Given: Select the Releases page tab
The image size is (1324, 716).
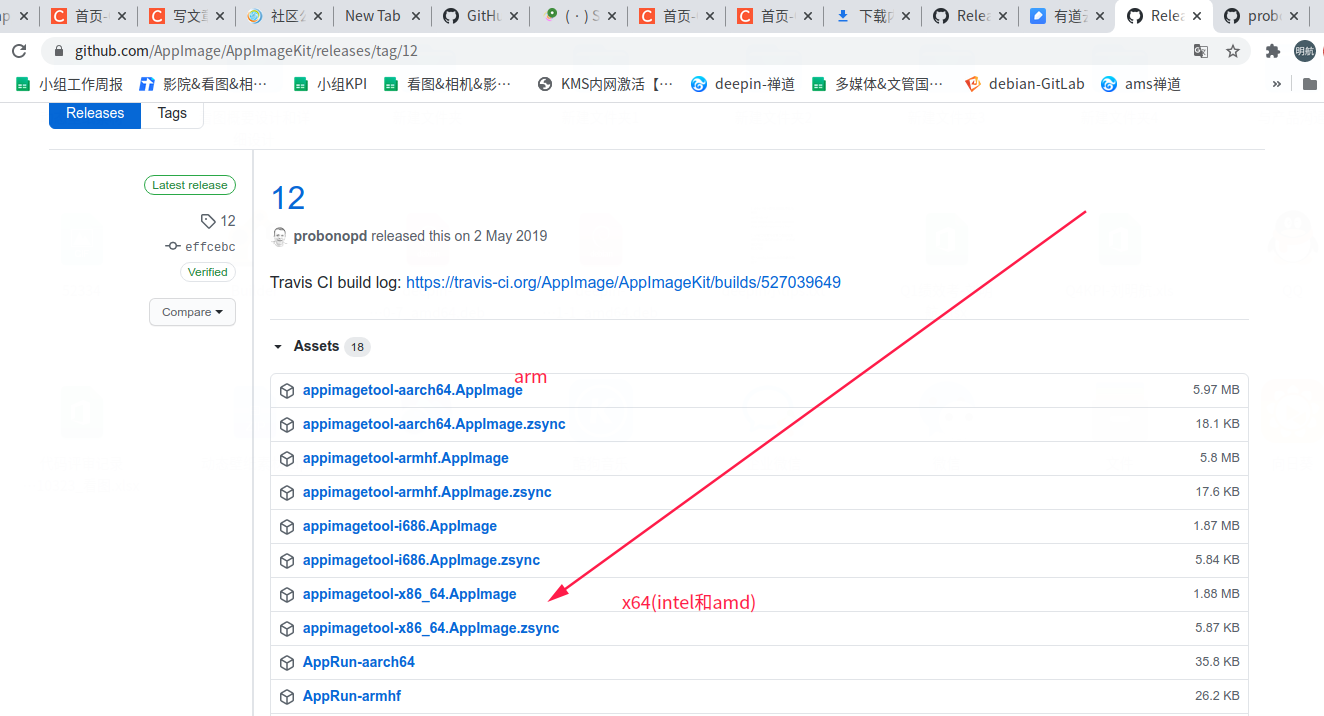Looking at the screenshot, I should tap(95, 113).
